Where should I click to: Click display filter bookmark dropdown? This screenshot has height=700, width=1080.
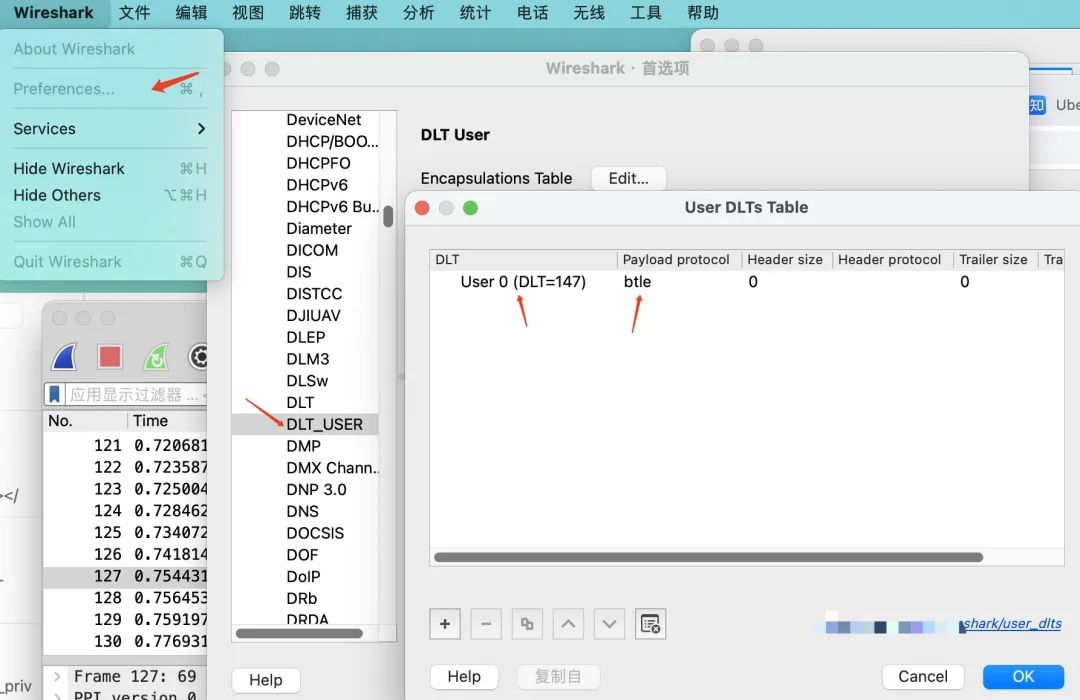[x=54, y=394]
